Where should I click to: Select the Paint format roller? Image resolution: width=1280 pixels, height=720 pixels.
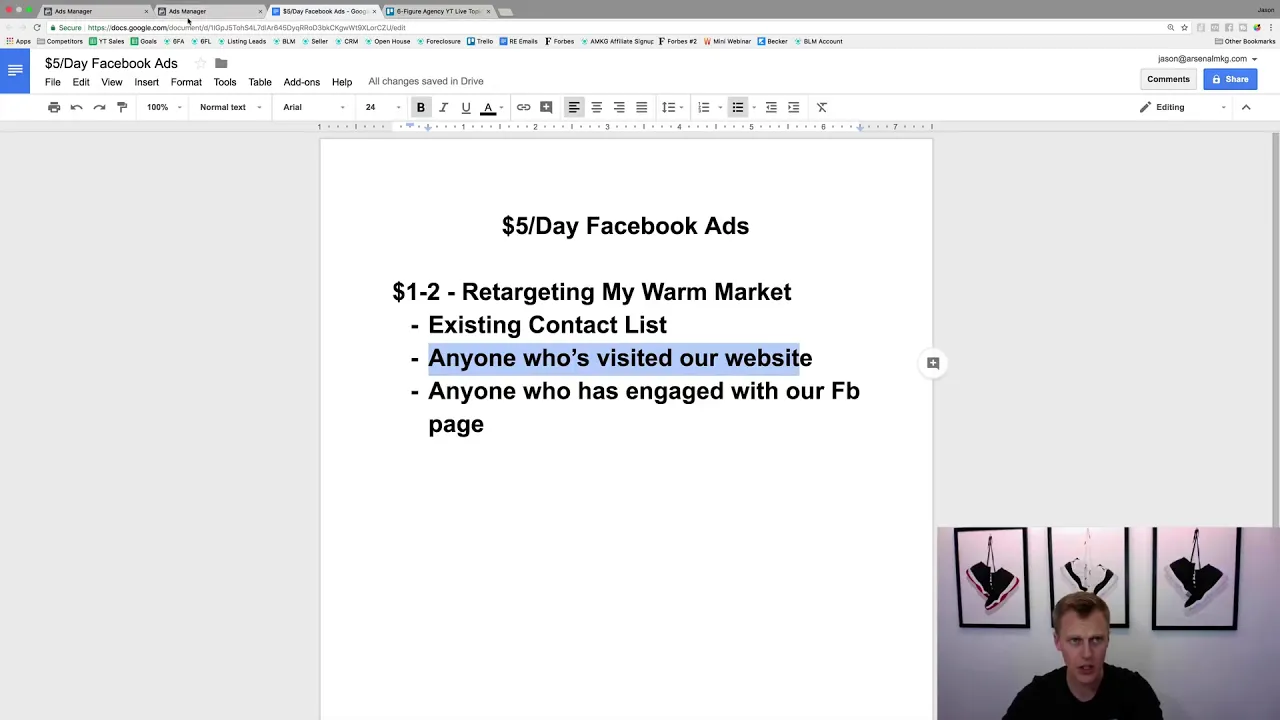click(122, 107)
